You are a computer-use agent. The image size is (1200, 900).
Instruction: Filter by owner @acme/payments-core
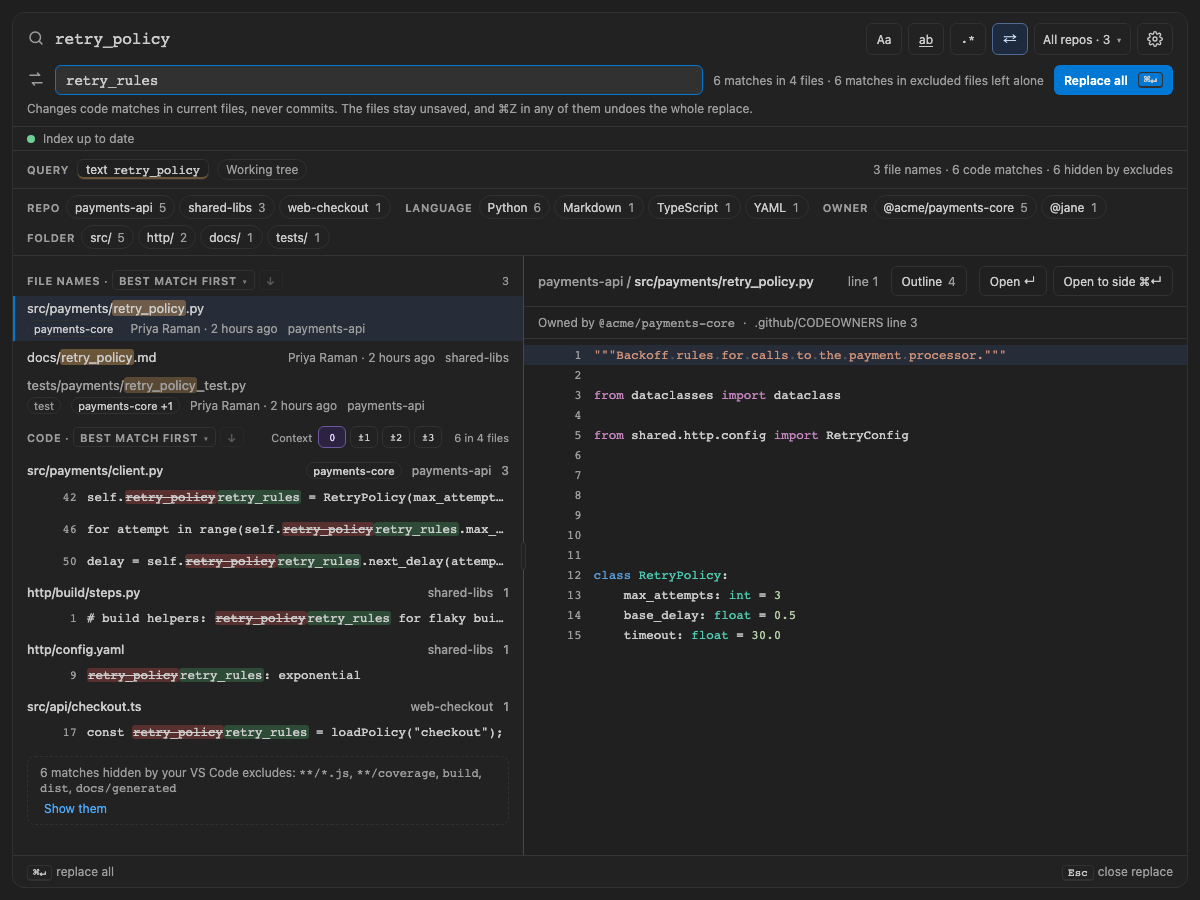point(955,208)
